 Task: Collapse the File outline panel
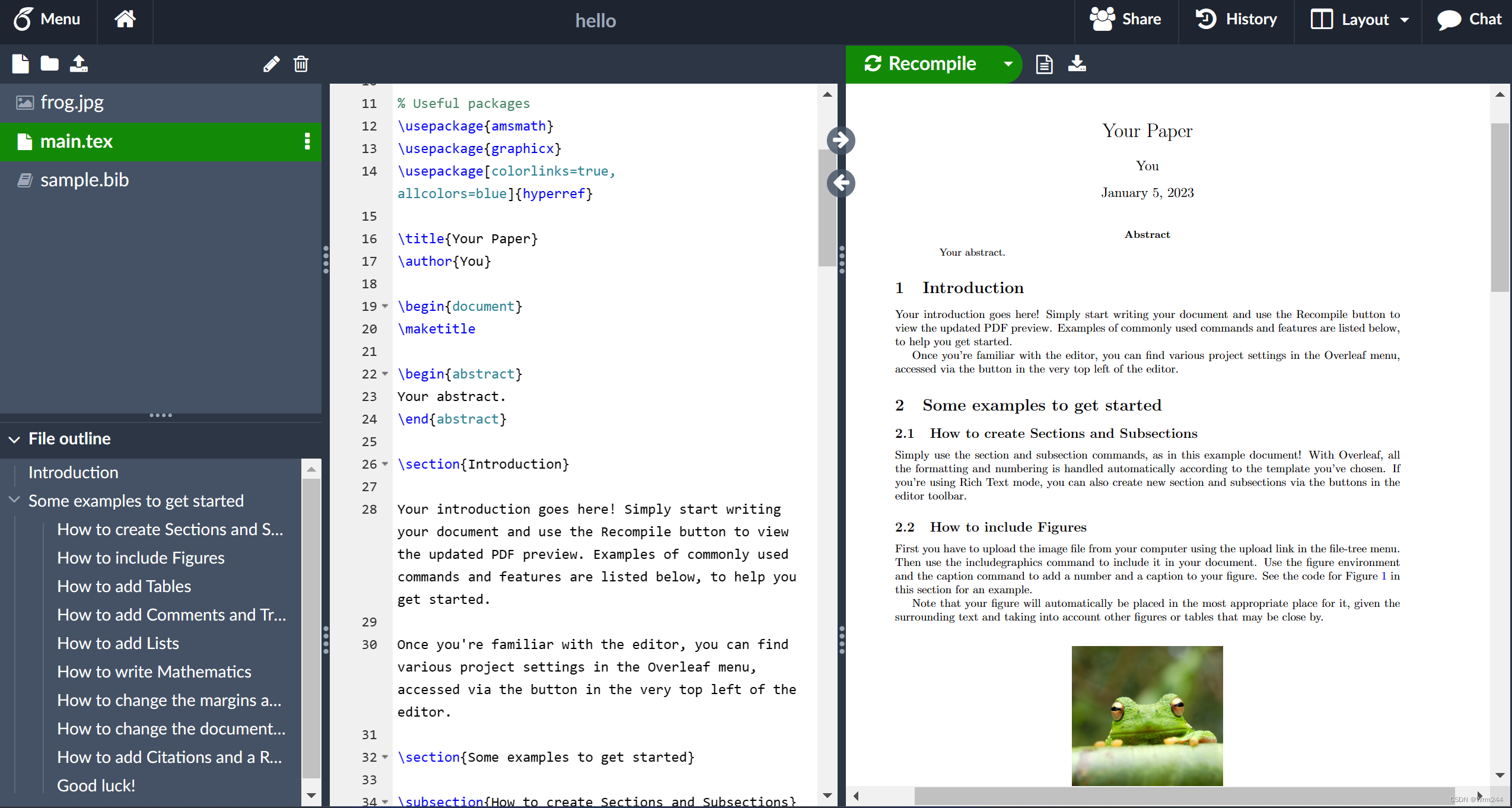14,439
